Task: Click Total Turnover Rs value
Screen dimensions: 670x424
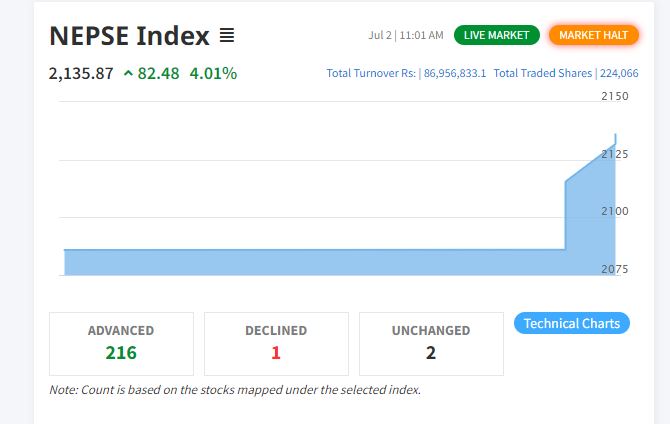Action: click(455, 73)
